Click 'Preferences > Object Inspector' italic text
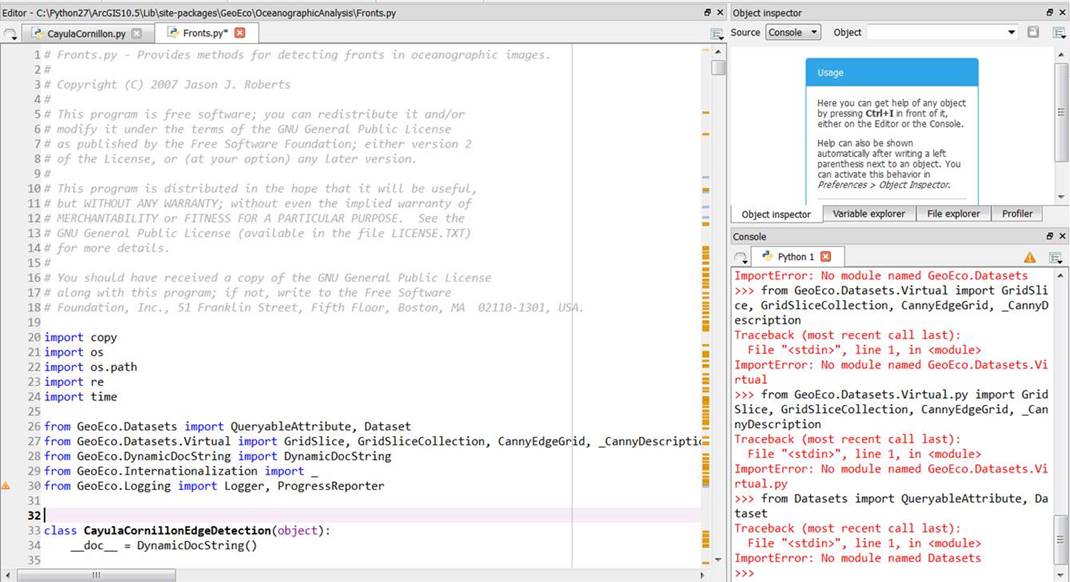 click(x=883, y=185)
